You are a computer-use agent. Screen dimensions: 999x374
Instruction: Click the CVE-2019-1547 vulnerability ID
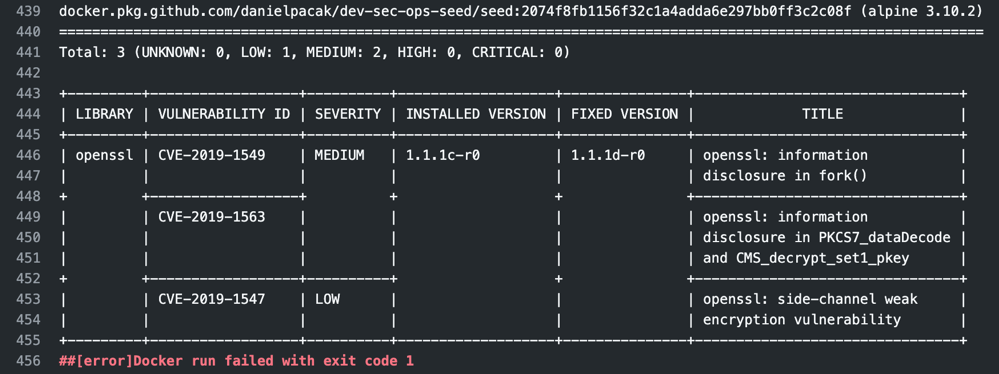pos(212,299)
